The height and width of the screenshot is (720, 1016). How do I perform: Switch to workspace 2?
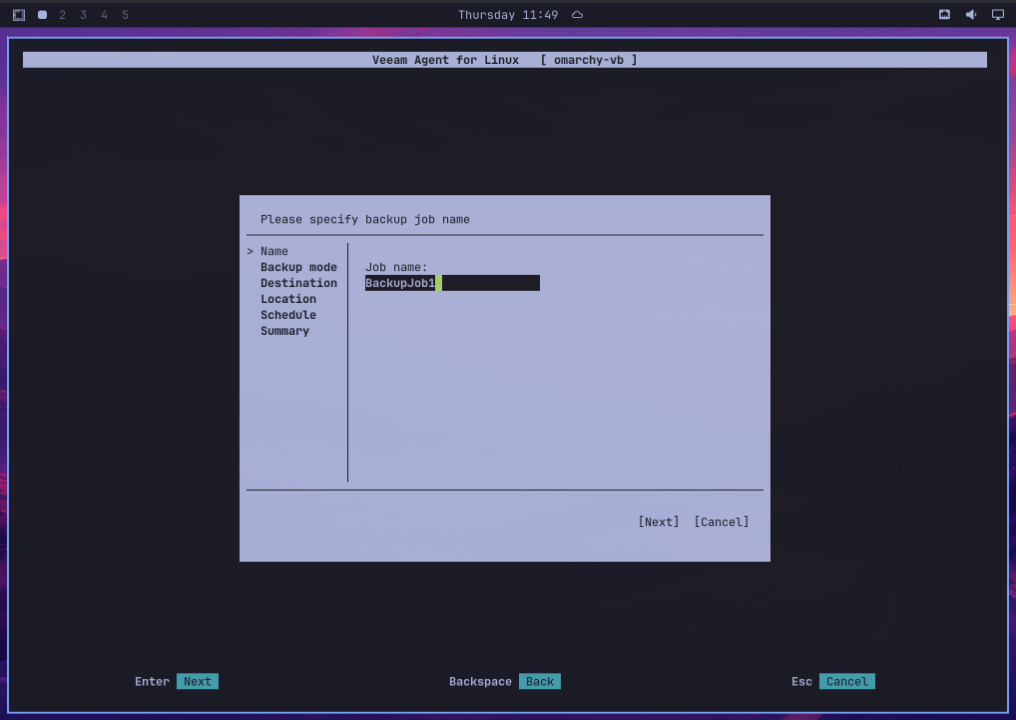(x=62, y=15)
